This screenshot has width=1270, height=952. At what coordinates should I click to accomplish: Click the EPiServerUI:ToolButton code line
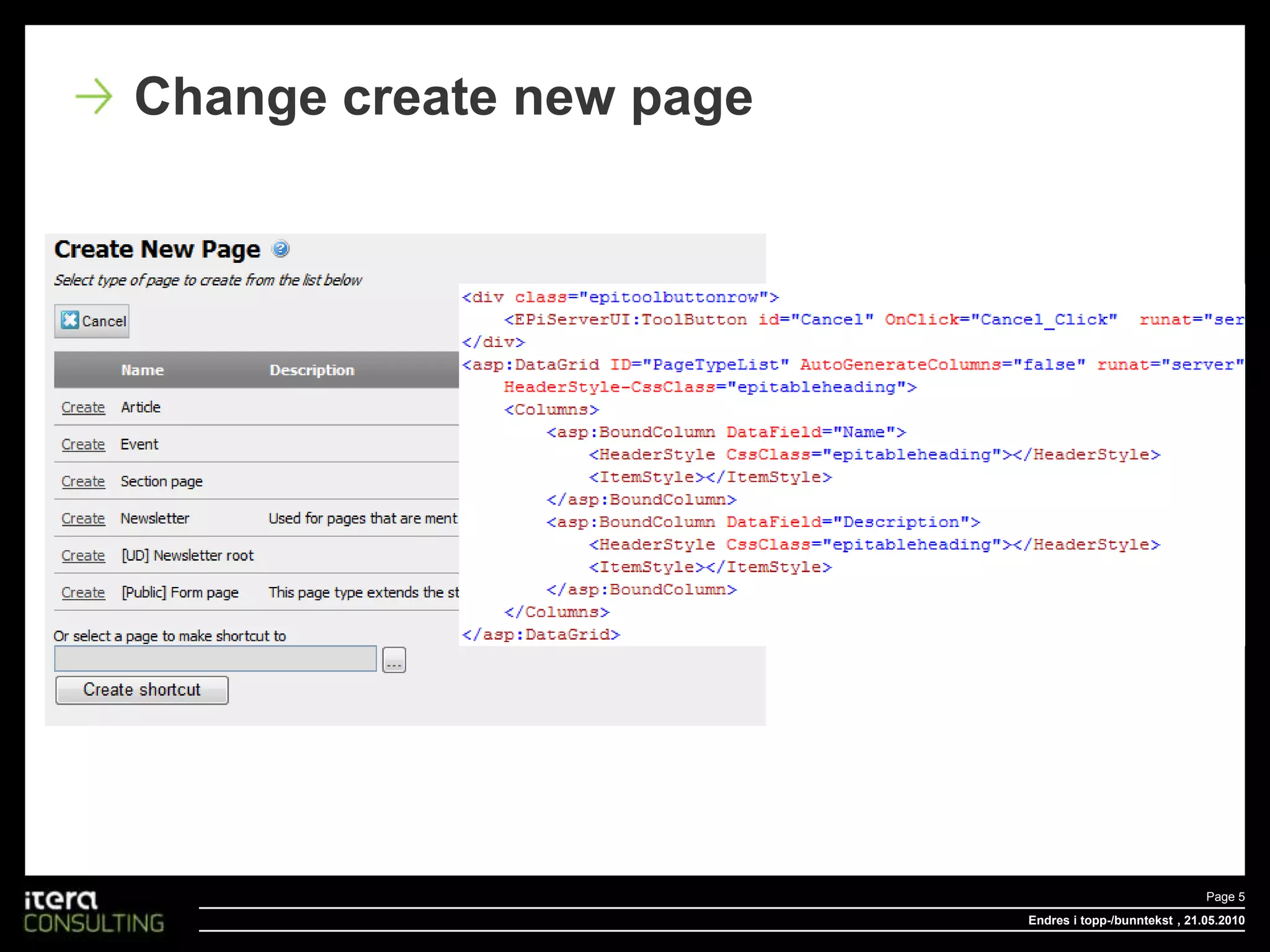pyautogui.click(x=874, y=320)
